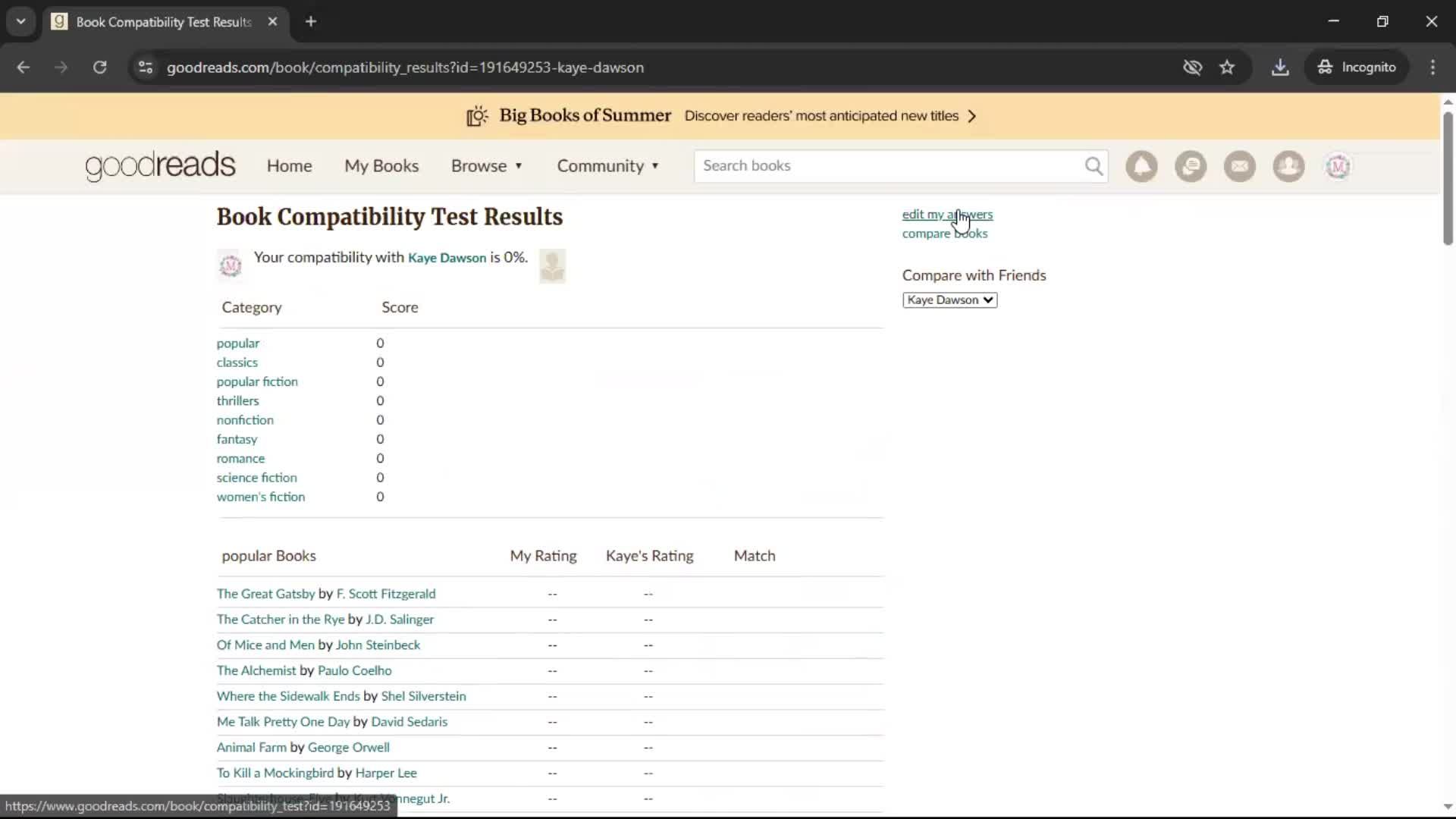Open the Shel Silverstein author link
The width and height of the screenshot is (1456, 819).
click(x=423, y=696)
